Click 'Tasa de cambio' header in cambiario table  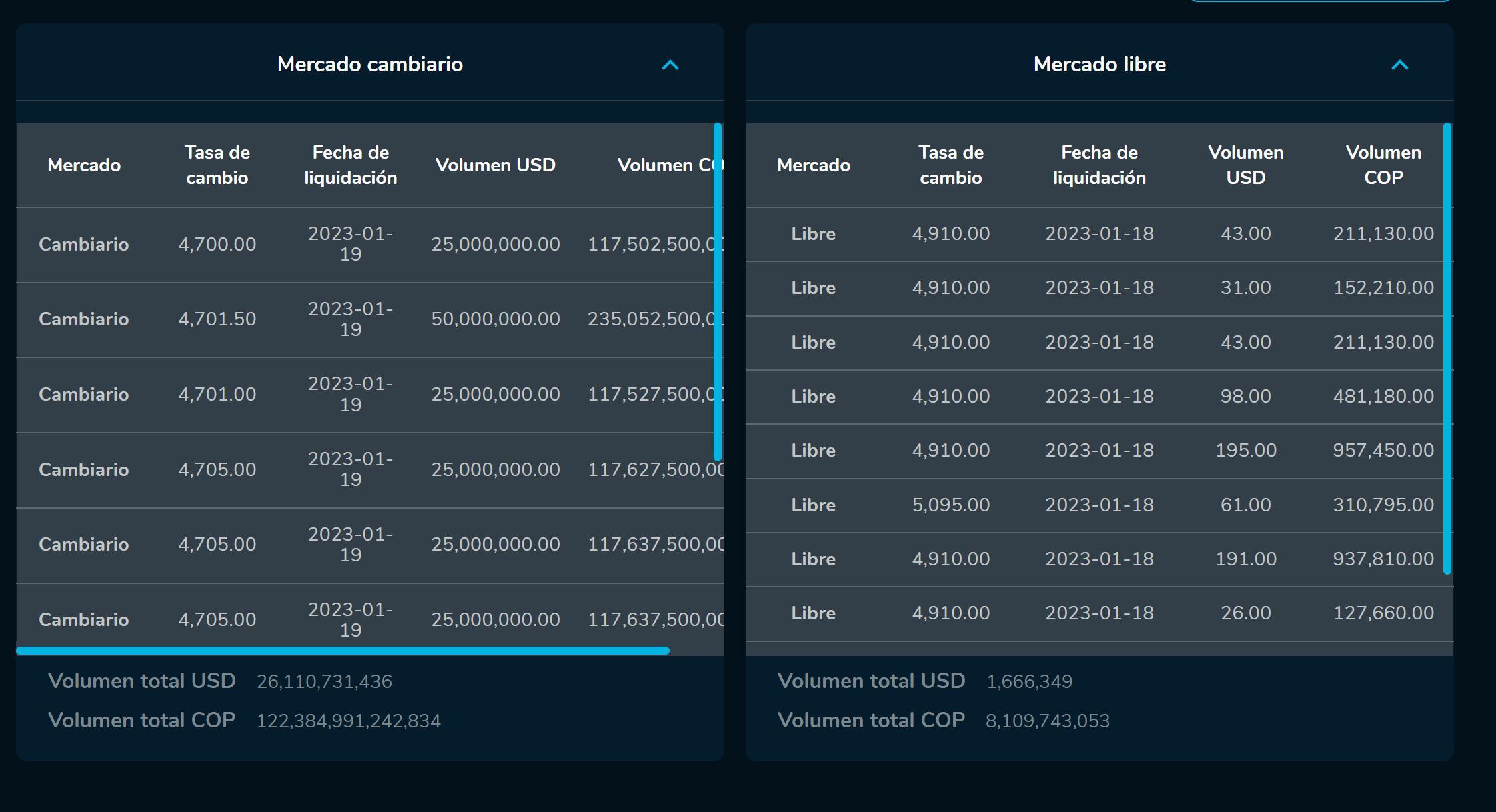(217, 165)
